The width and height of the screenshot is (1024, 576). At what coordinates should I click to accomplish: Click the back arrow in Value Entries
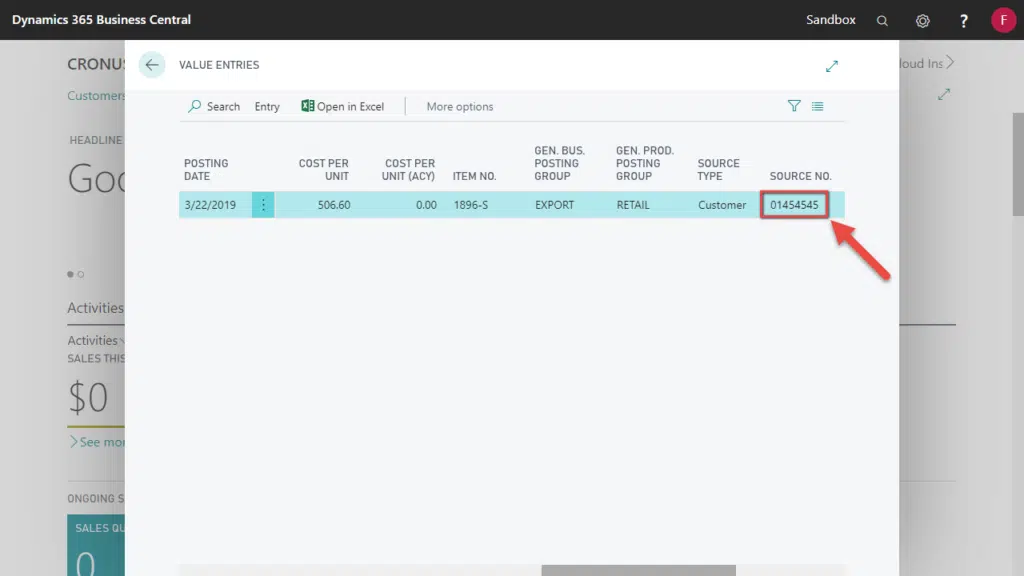(152, 65)
